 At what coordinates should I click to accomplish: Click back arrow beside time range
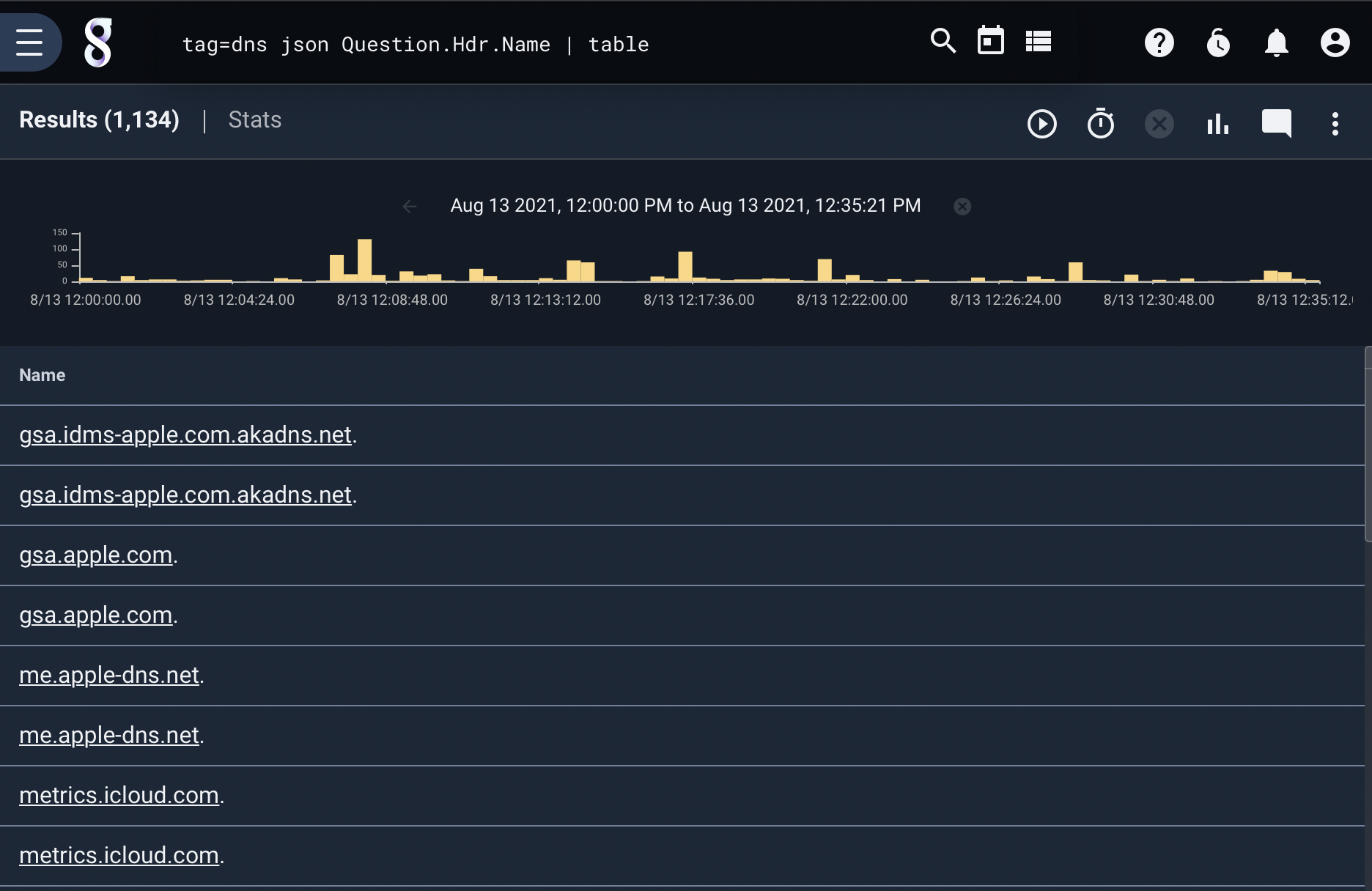click(410, 207)
